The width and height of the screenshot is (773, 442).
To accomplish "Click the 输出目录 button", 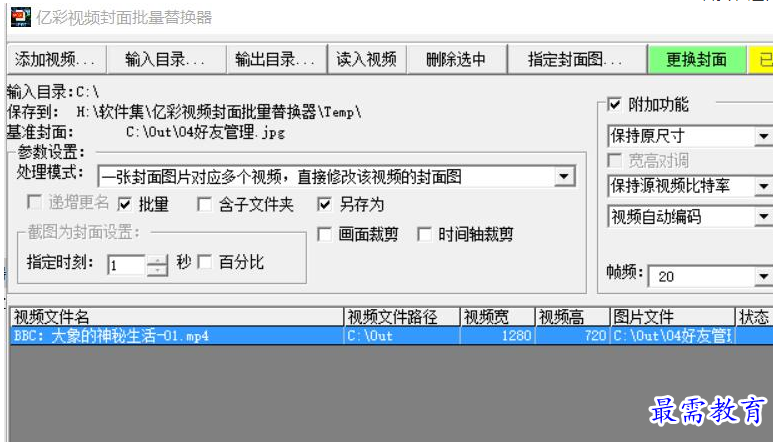I will [277, 60].
